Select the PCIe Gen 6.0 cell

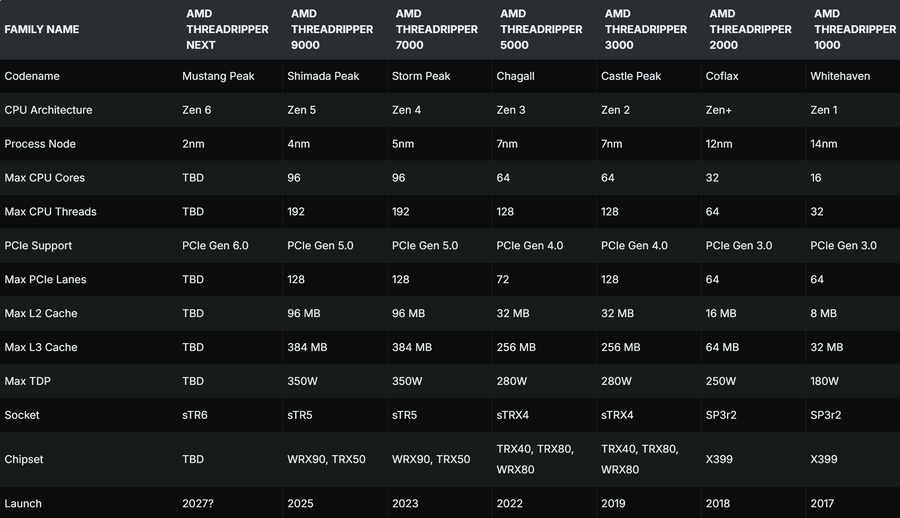pos(215,246)
